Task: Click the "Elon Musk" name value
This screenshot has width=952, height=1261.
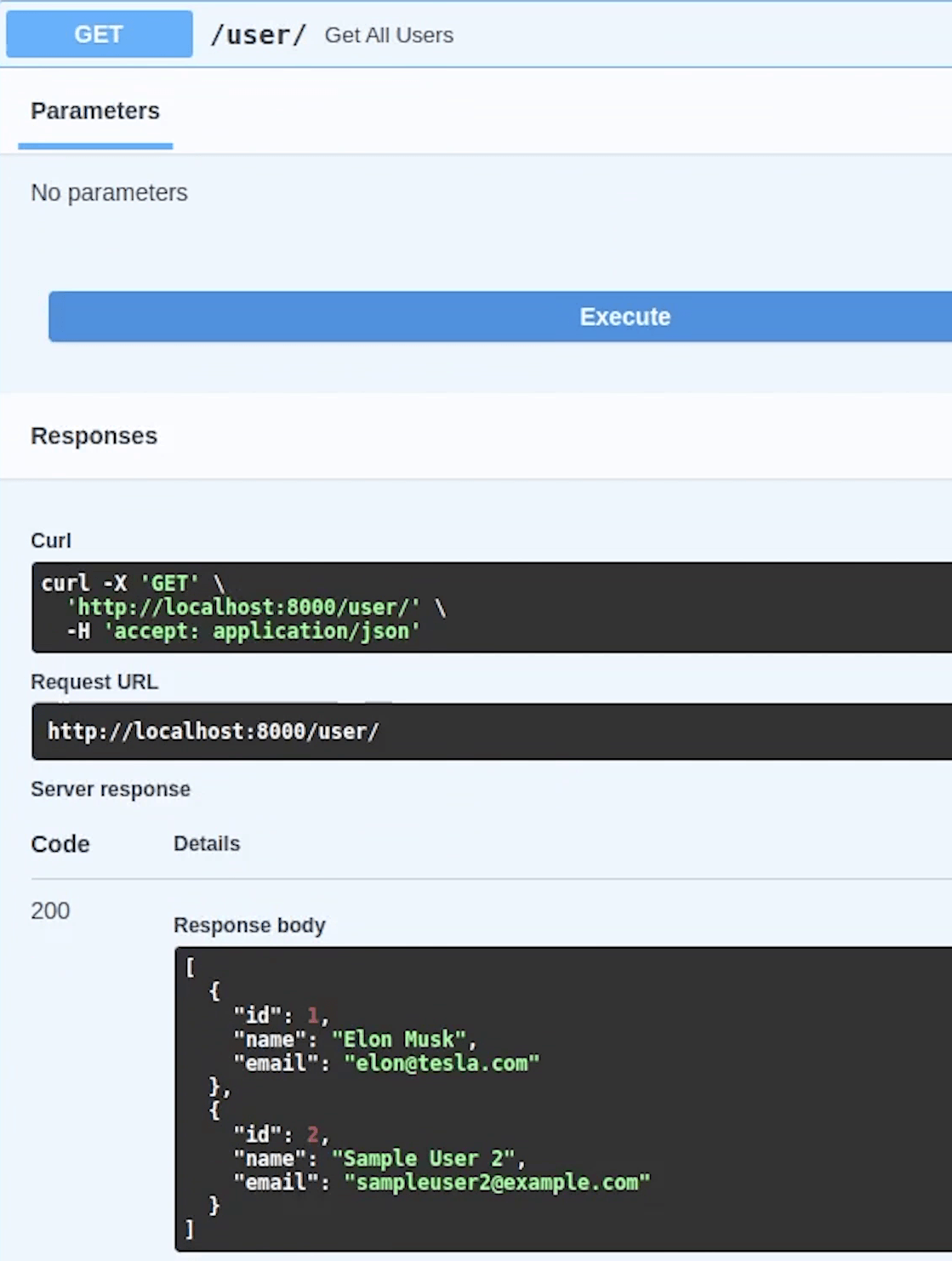Action: pos(399,1040)
